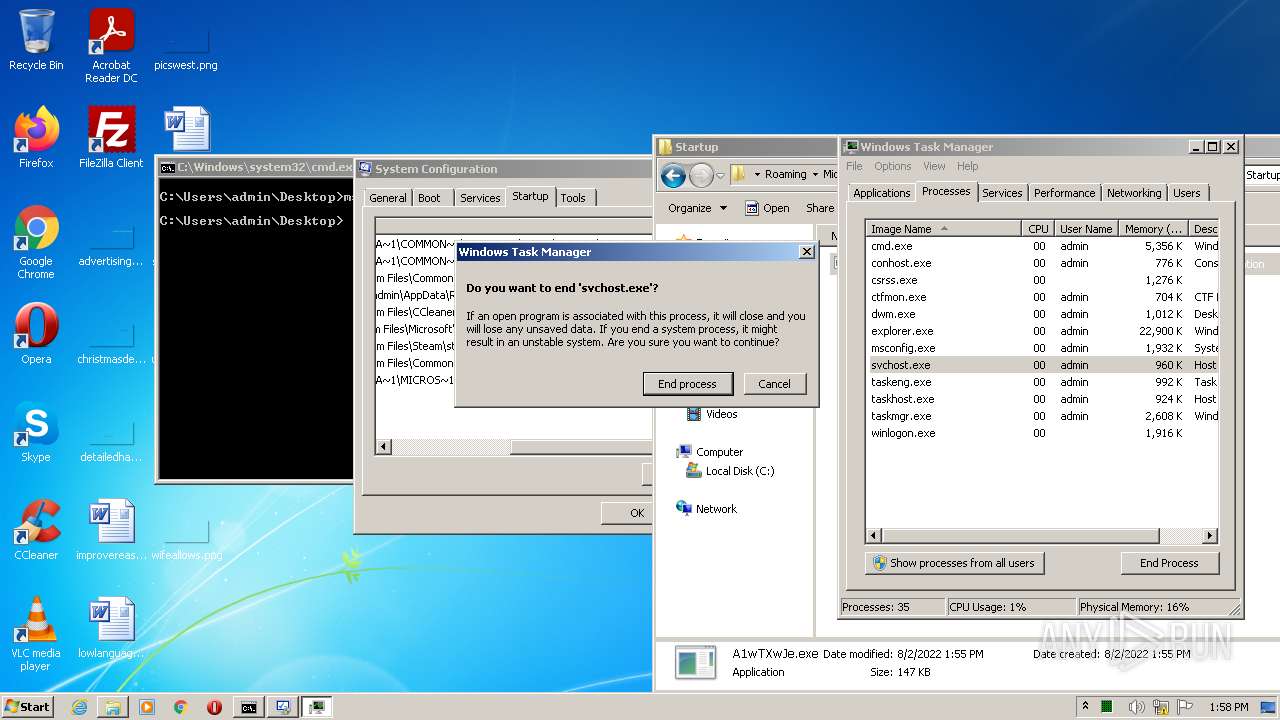Image resolution: width=1280 pixels, height=720 pixels.
Task: Select taskmgr.exe process row
Action: (1042, 416)
